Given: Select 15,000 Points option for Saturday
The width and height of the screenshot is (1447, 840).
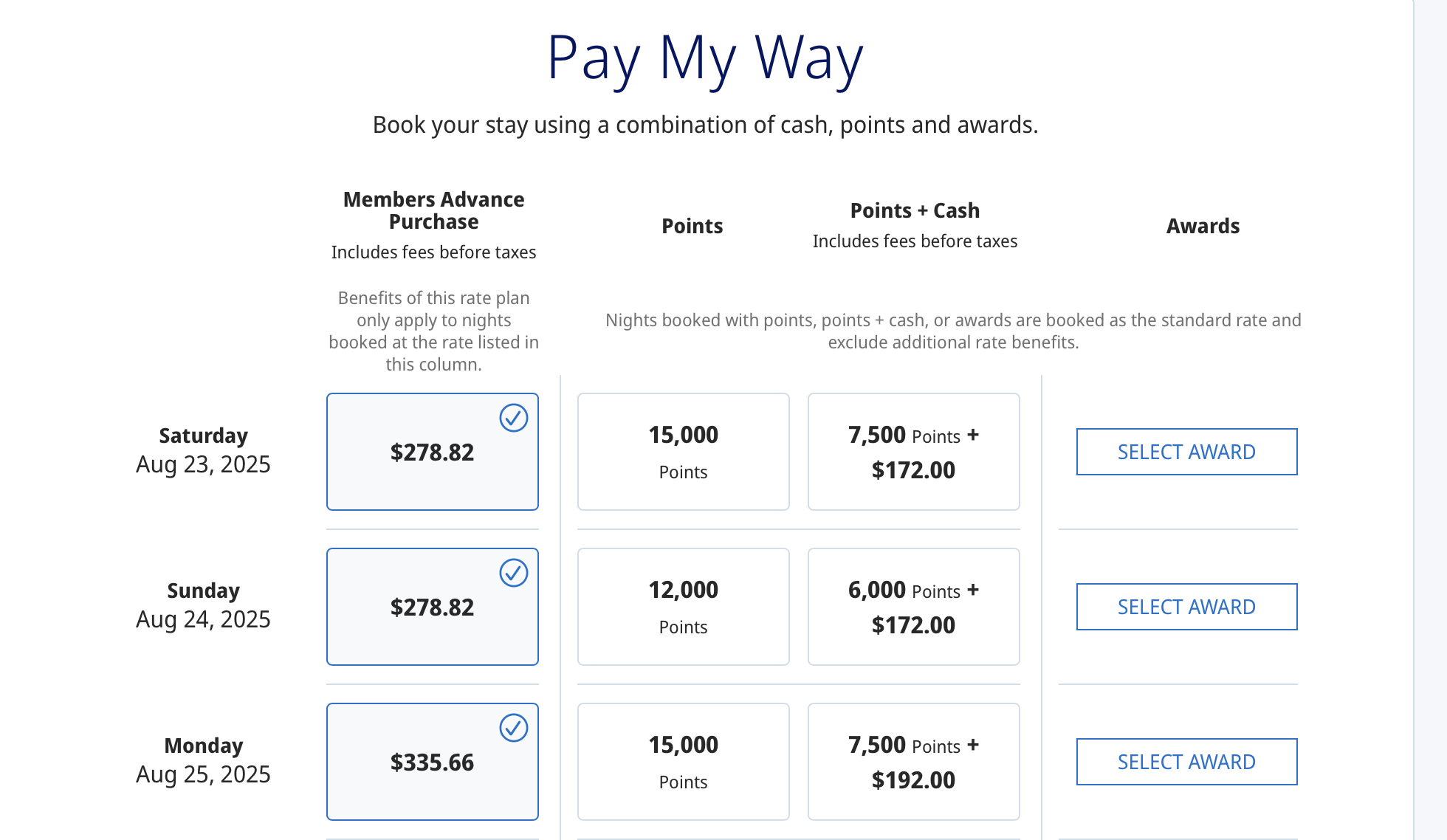Looking at the screenshot, I should pyautogui.click(x=683, y=451).
